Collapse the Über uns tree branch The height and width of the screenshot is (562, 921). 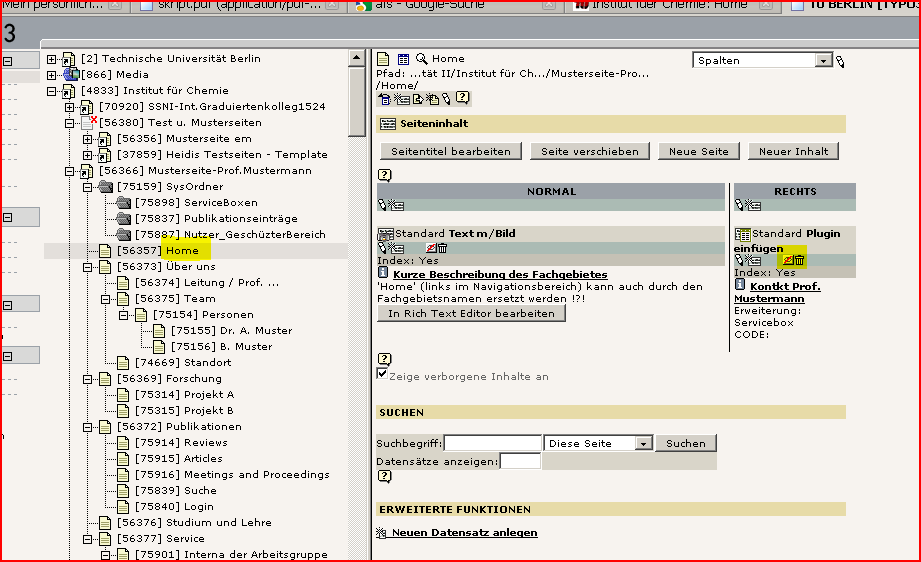[88, 267]
